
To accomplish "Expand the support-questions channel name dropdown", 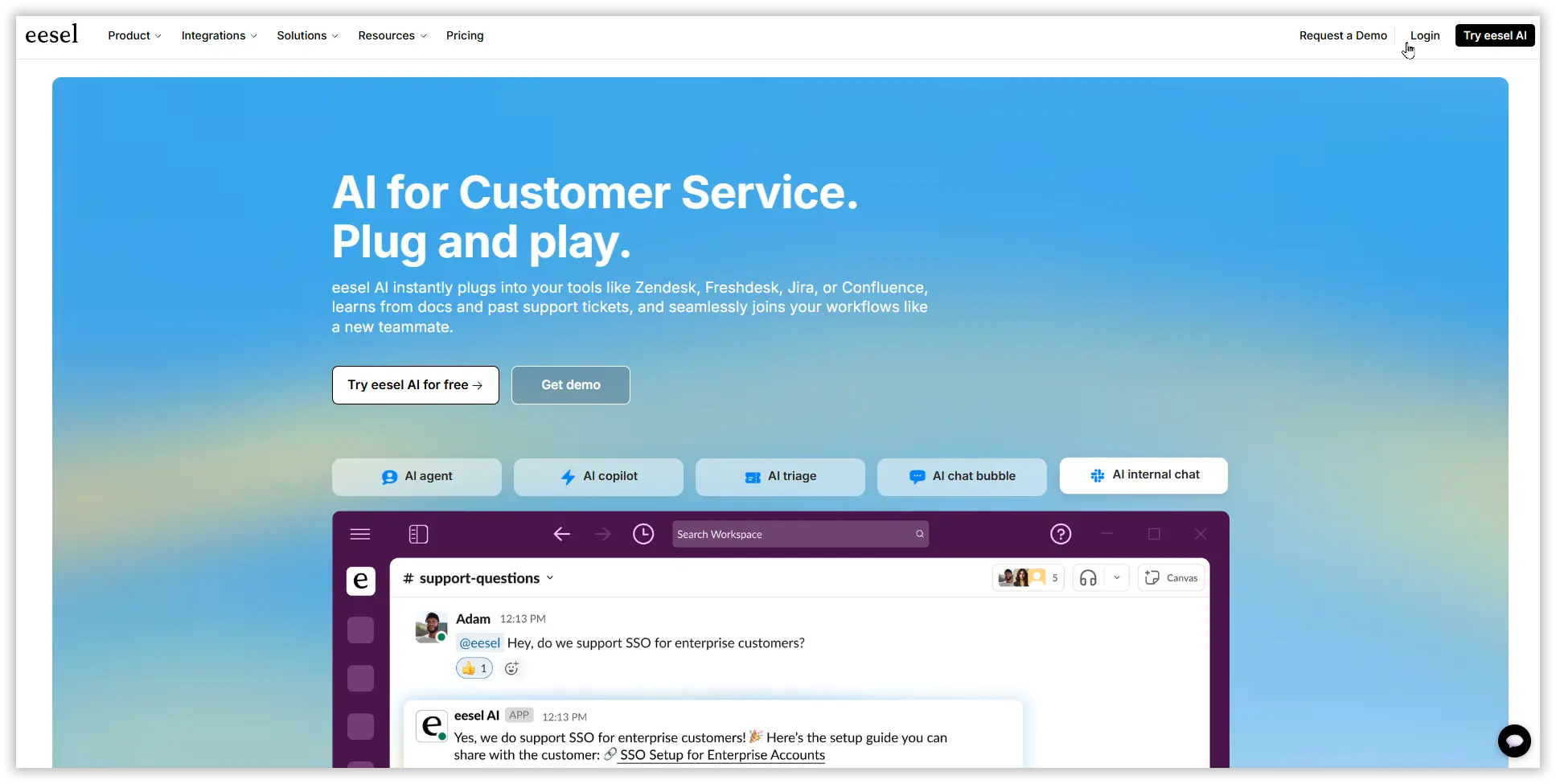I will (x=550, y=577).
